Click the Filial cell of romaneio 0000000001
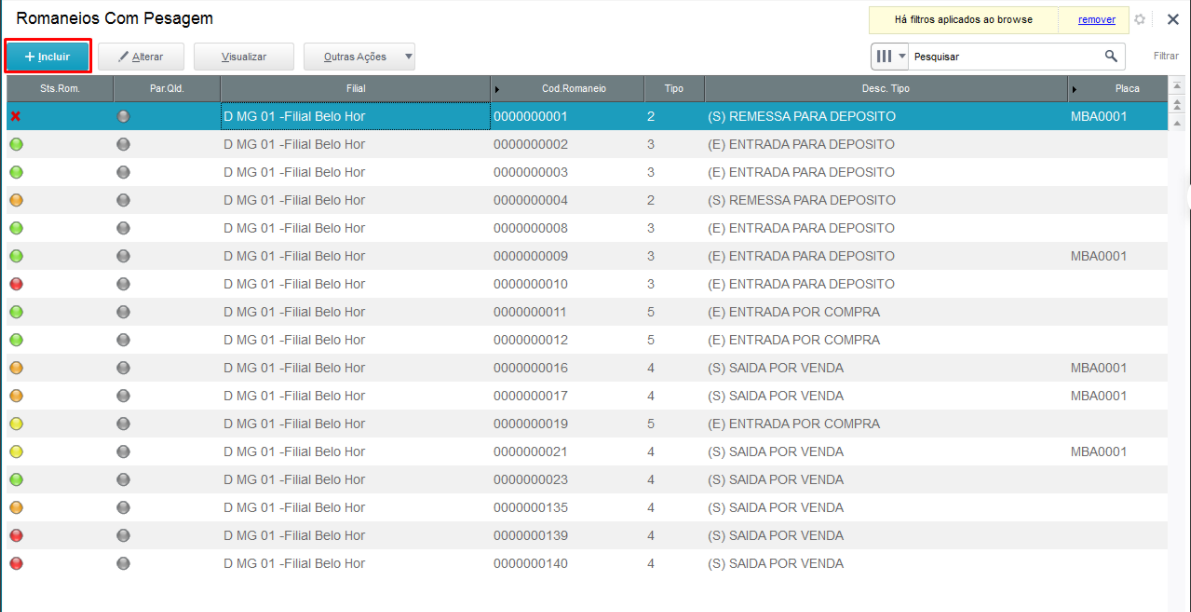 [x=355, y=117]
